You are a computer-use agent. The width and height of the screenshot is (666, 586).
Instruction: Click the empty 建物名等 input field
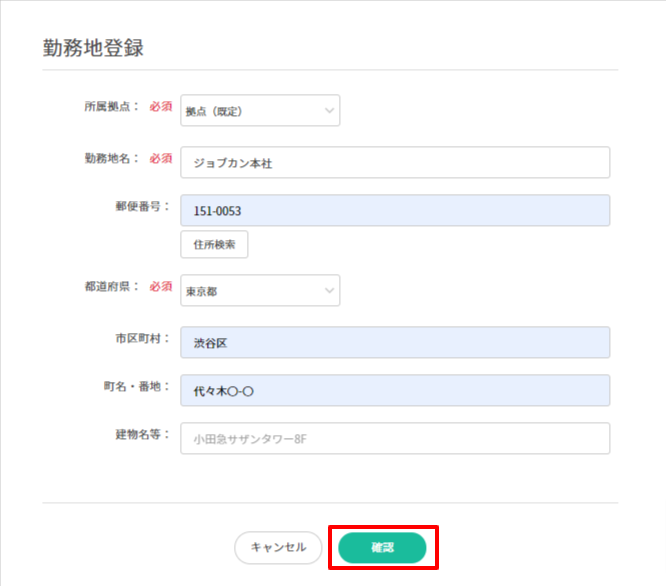395,438
